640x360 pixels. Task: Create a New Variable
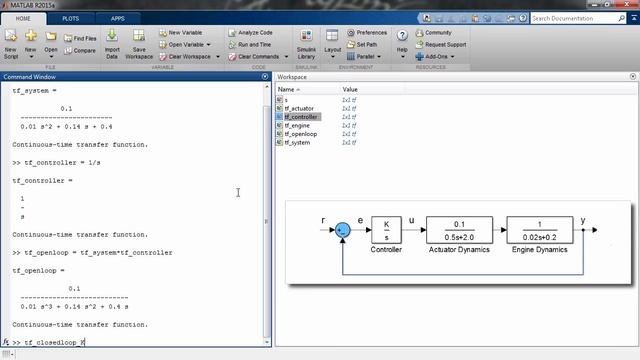pyautogui.click(x=181, y=33)
